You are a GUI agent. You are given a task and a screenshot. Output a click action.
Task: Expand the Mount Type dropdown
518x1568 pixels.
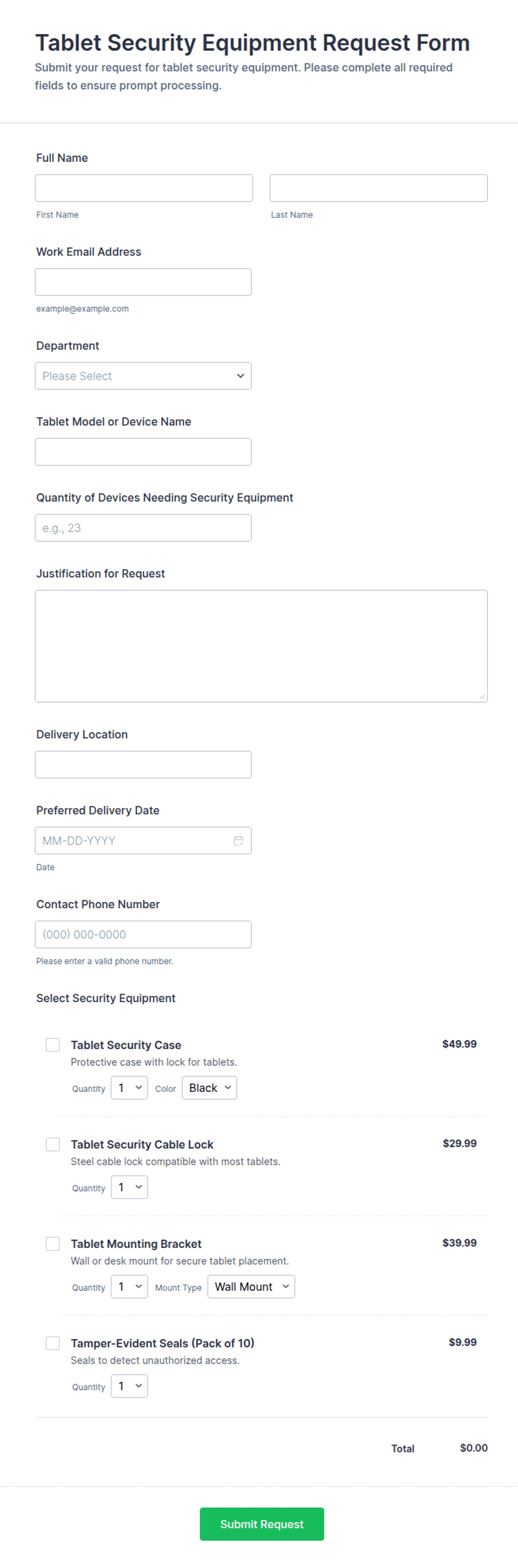pos(251,1286)
